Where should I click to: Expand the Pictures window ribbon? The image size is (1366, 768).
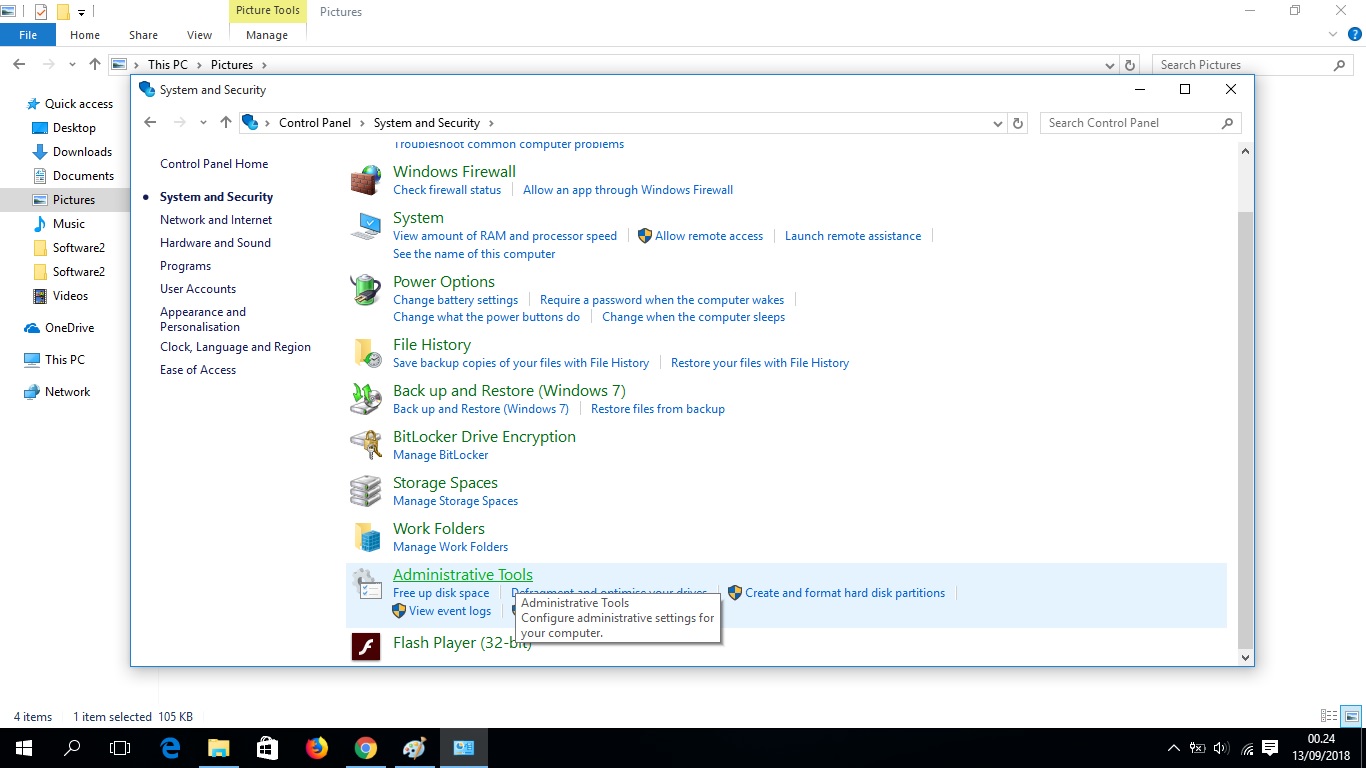(x=1332, y=34)
